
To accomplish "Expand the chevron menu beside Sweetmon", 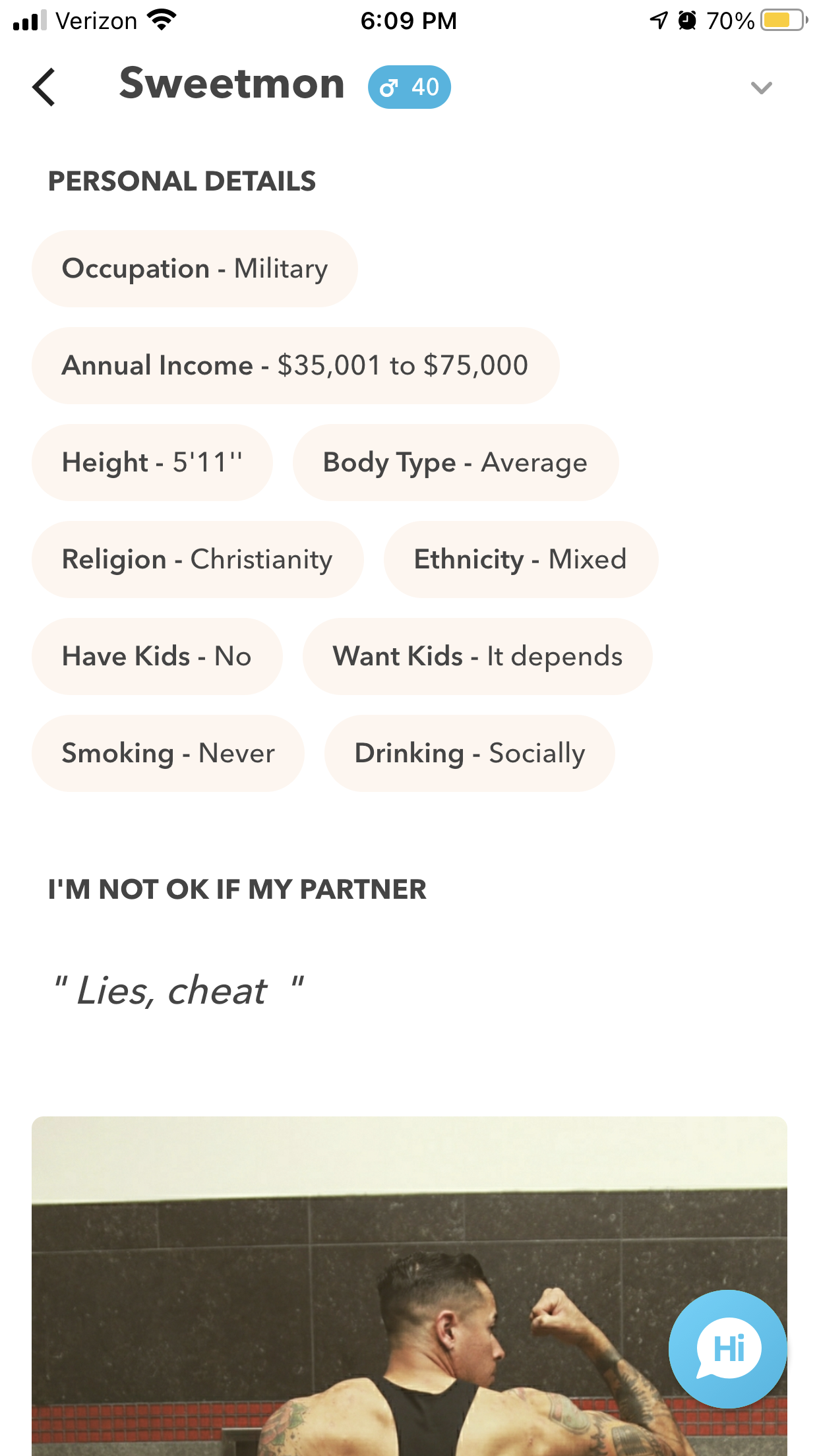I will tap(762, 88).
